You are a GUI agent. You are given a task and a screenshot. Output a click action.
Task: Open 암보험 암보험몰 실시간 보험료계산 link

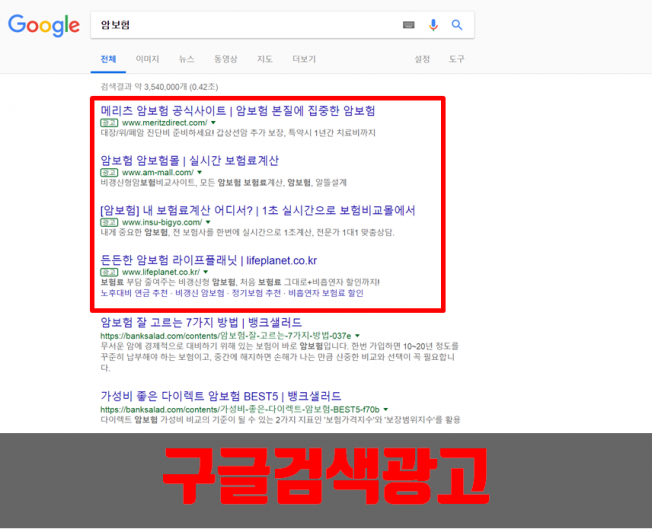[190, 161]
